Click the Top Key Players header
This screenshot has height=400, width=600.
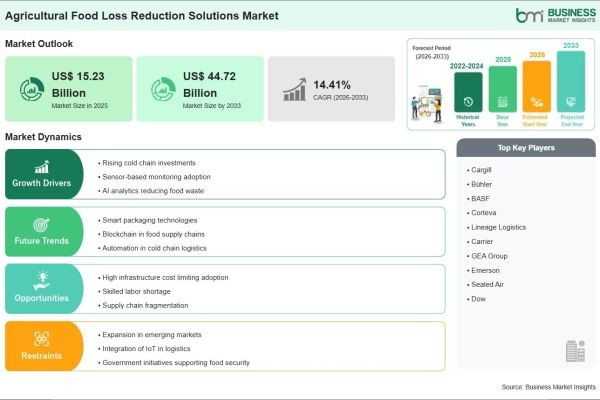[526, 148]
